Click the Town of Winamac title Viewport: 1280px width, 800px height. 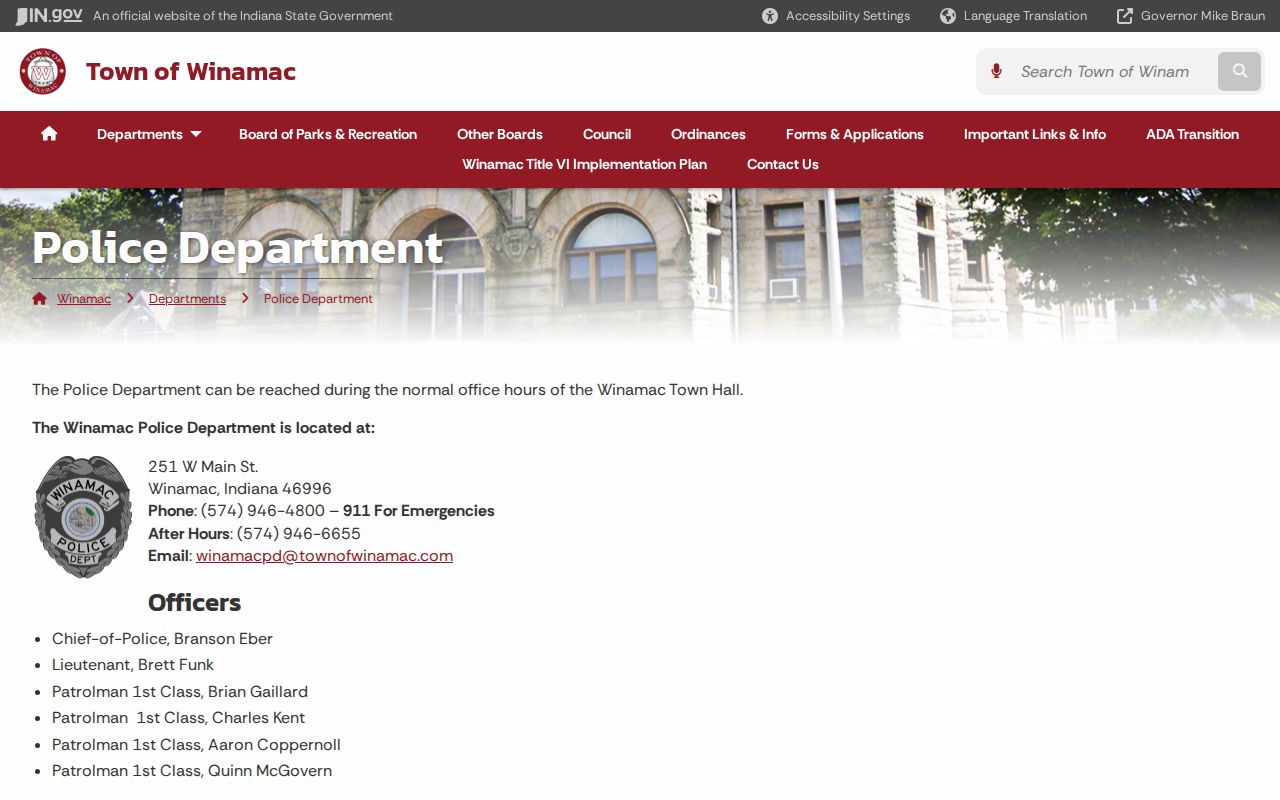pyautogui.click(x=191, y=71)
